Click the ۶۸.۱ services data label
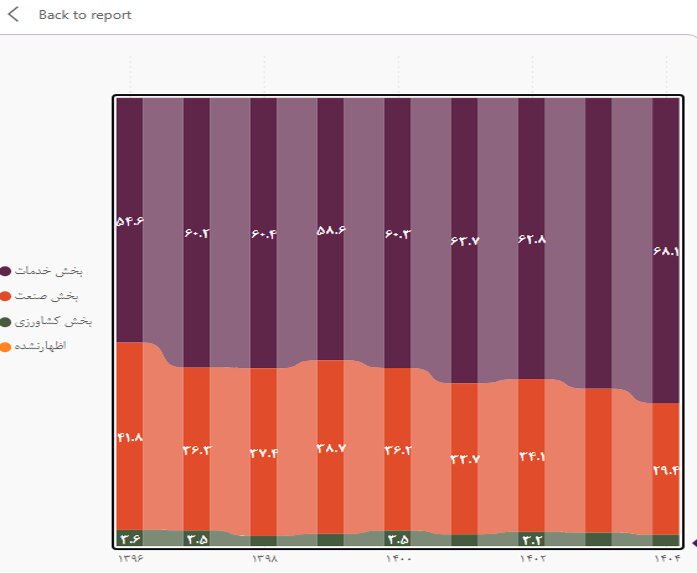This screenshot has width=697, height=573. [666, 251]
